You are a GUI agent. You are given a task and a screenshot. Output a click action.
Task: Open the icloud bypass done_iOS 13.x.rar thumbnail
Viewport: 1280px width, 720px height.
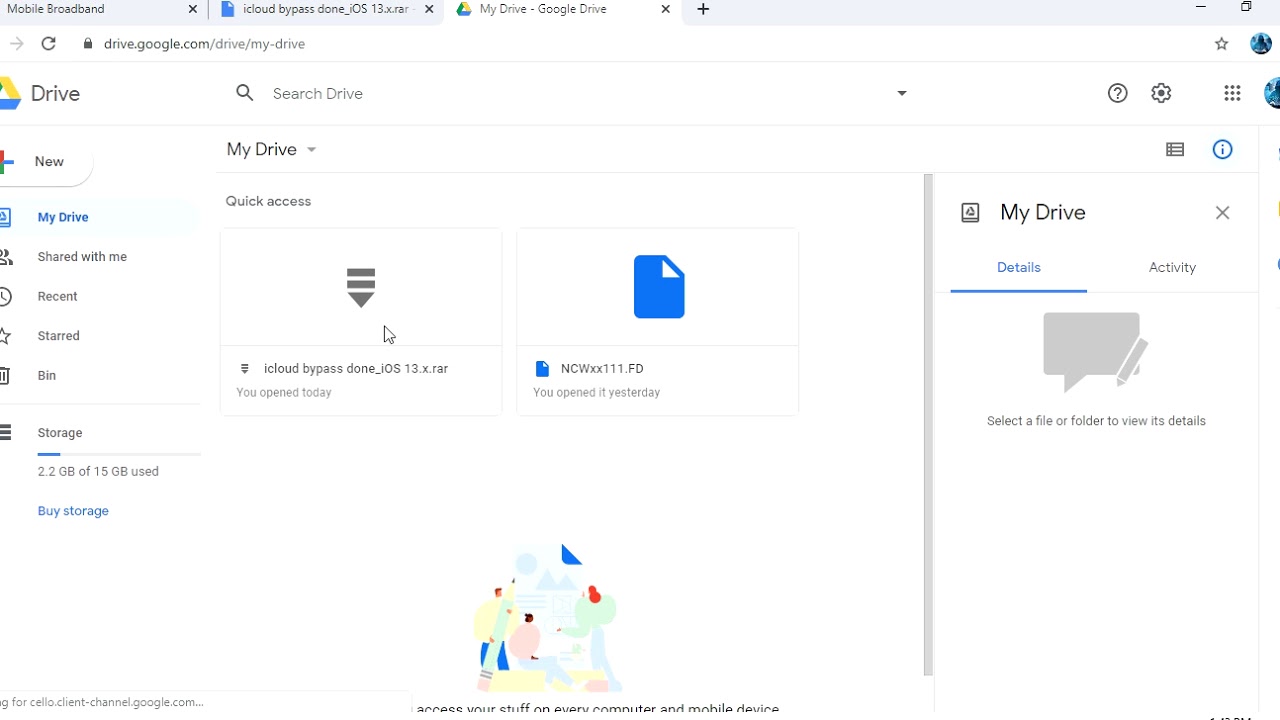[361, 287]
